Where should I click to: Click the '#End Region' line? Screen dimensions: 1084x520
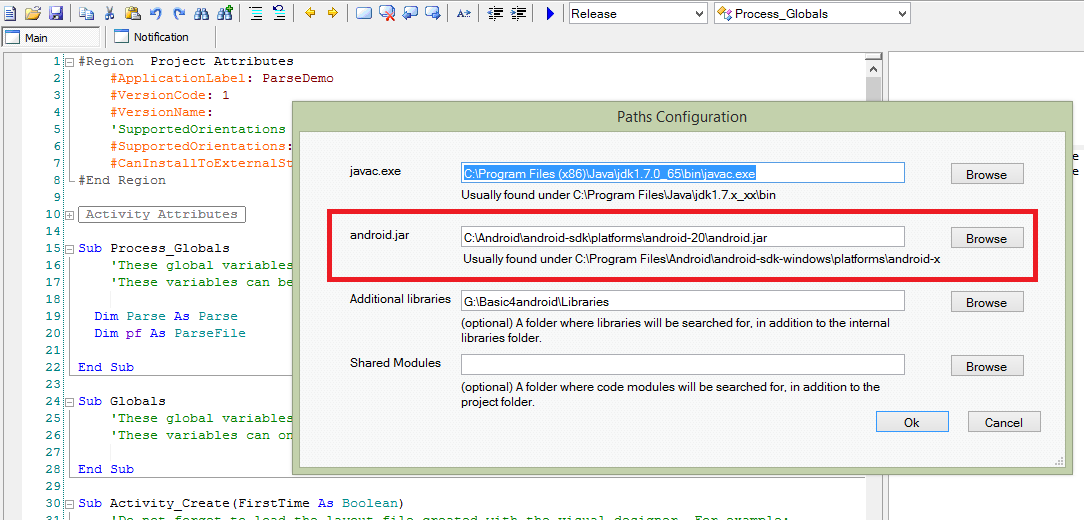point(122,180)
